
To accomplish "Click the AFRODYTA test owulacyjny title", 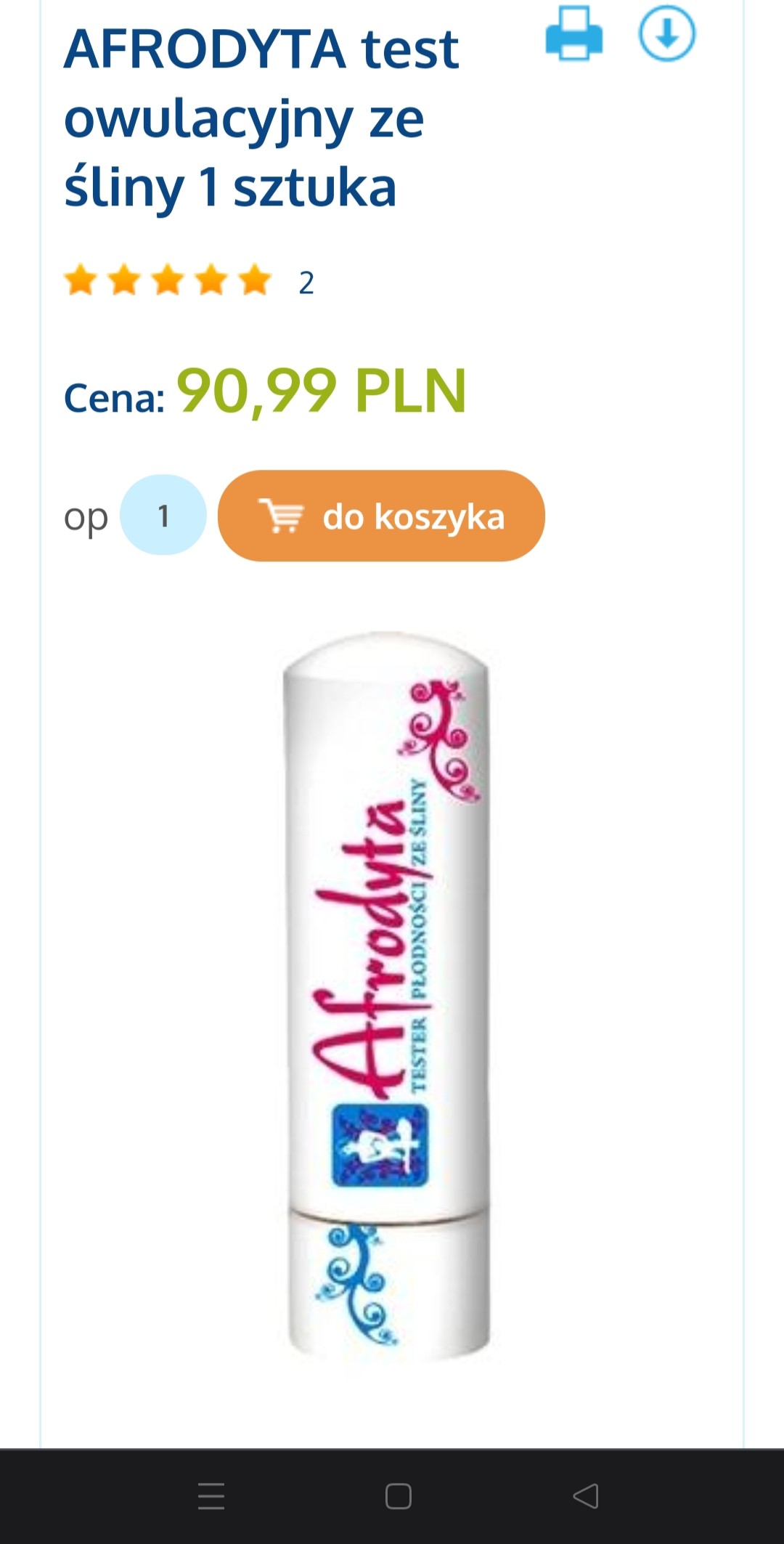I will tap(261, 118).
